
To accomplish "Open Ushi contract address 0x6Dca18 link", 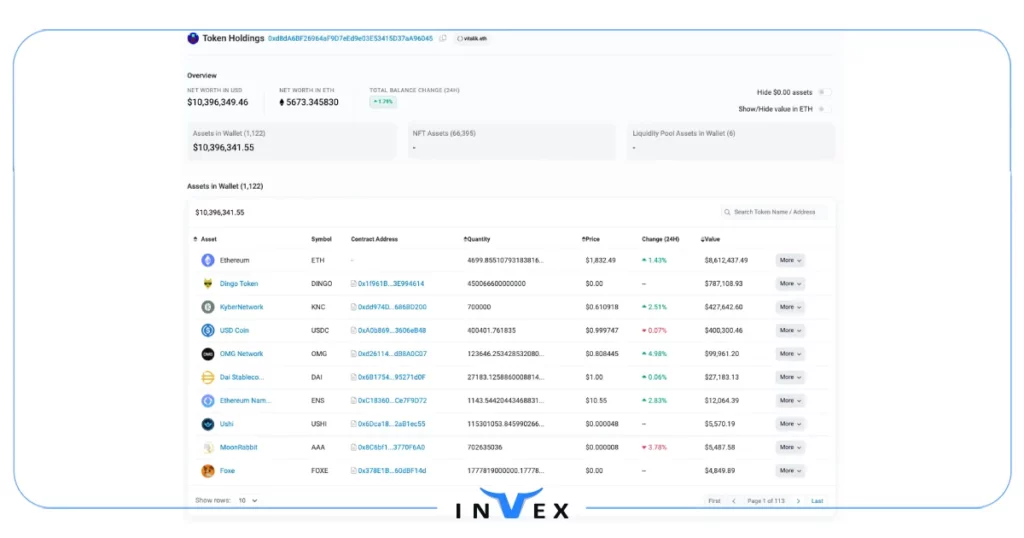I will pyautogui.click(x=391, y=424).
